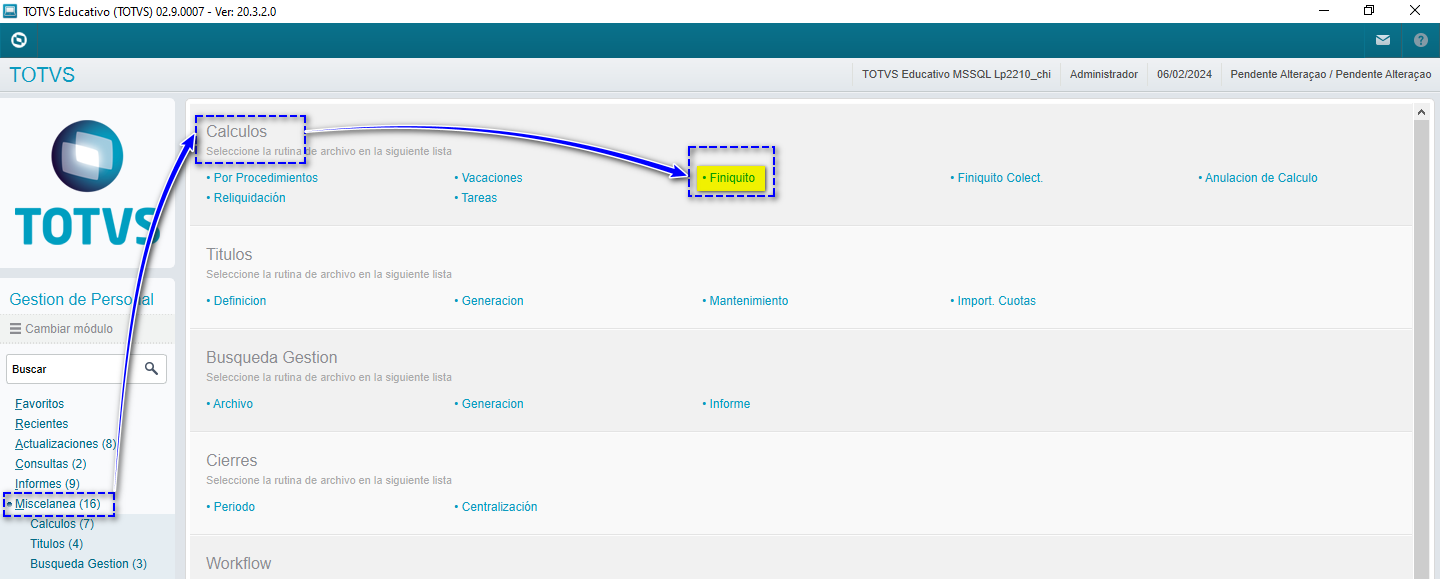
Task: Click the vertical scrollbar up arrow
Action: [1420, 114]
